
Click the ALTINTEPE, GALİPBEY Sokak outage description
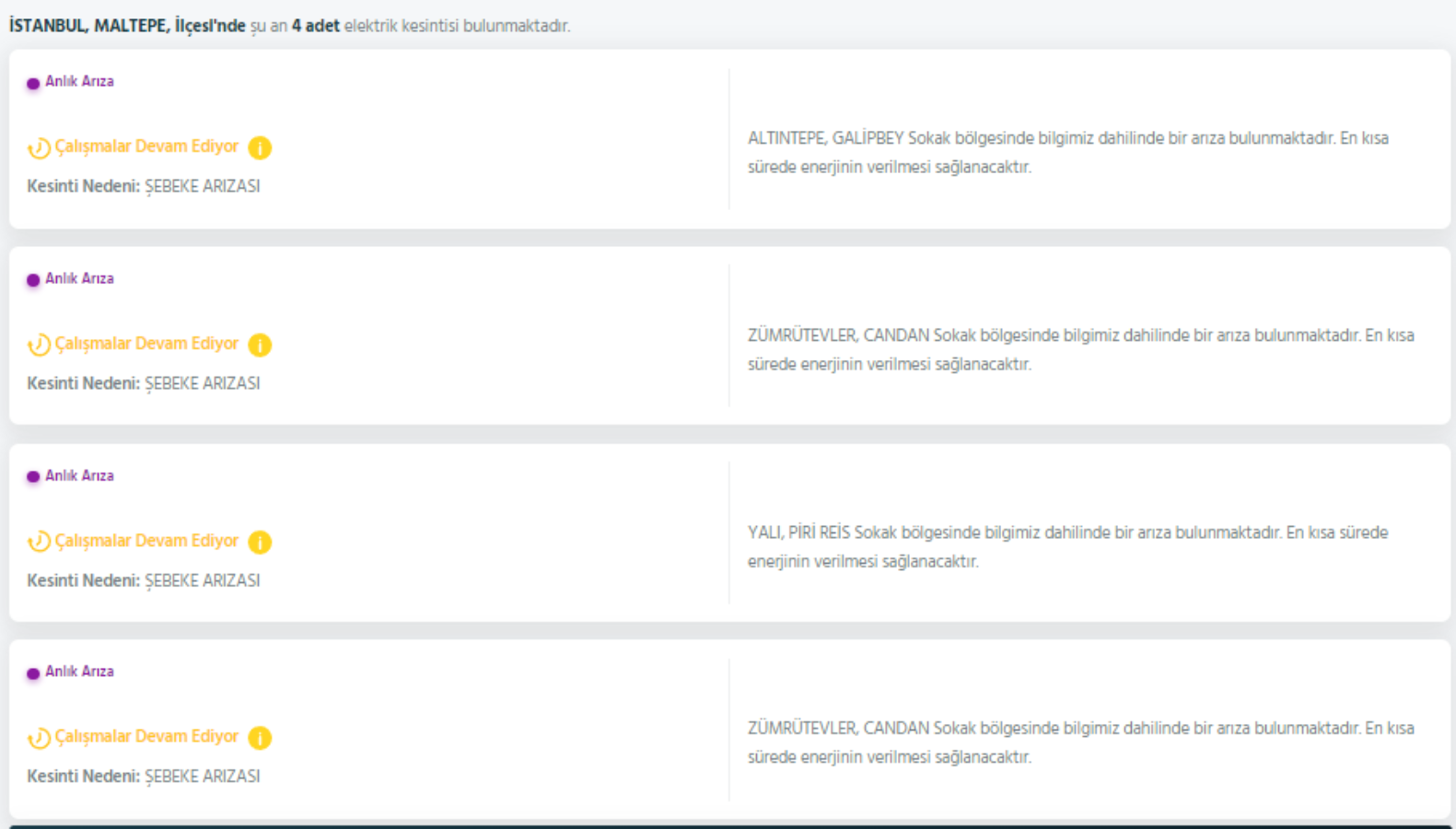pyautogui.click(x=1068, y=152)
